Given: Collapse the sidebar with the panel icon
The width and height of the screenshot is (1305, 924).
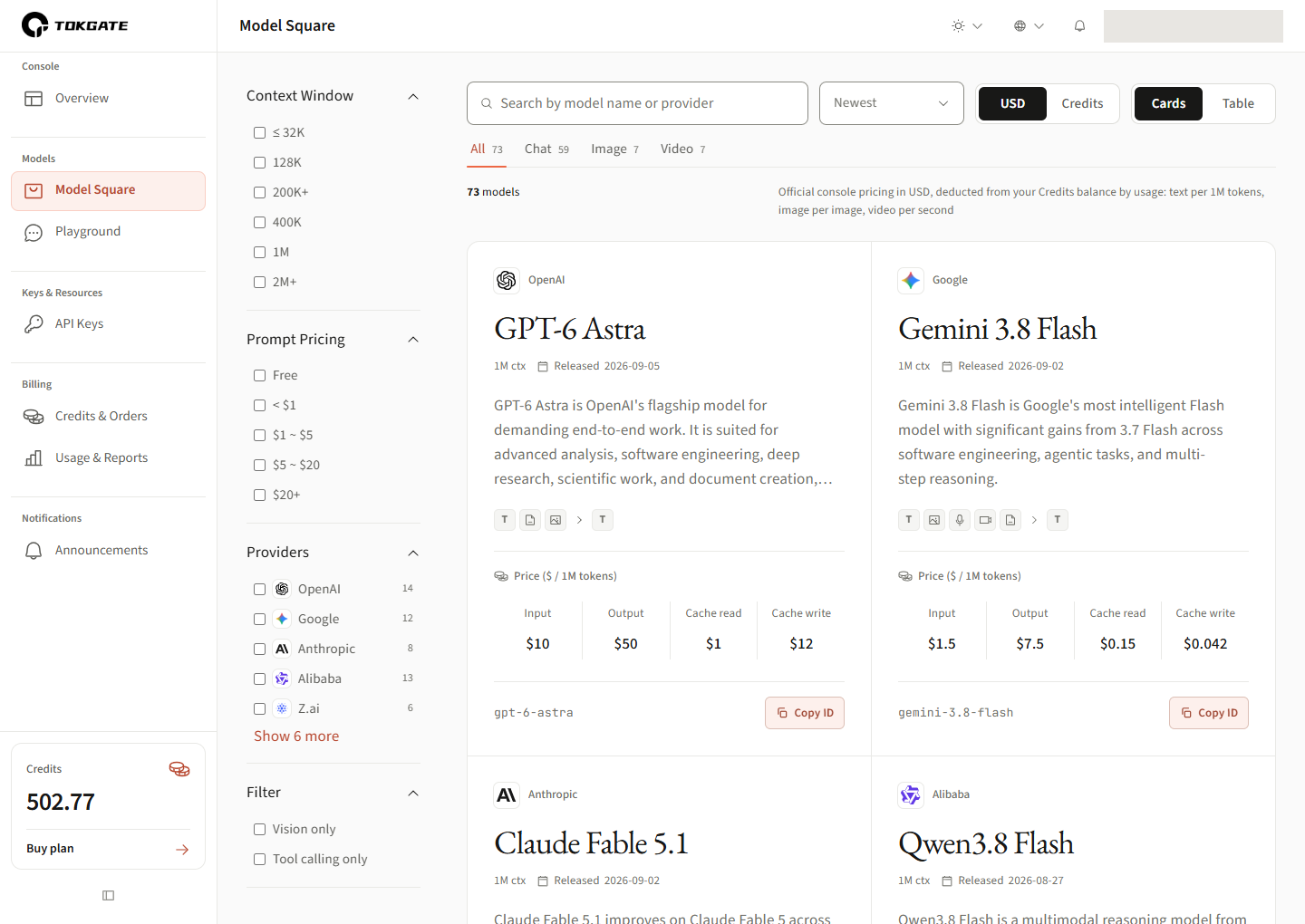Looking at the screenshot, I should click(x=109, y=896).
